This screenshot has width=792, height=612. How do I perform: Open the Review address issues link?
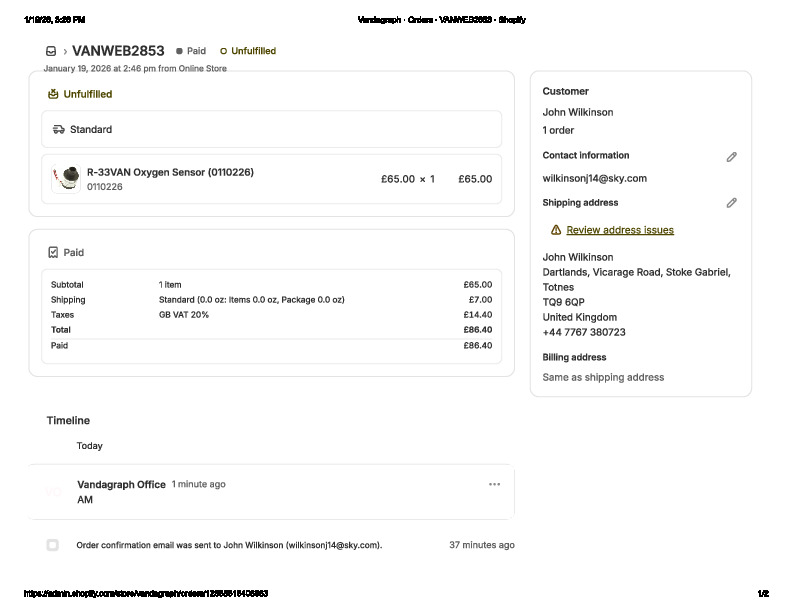[x=619, y=230]
